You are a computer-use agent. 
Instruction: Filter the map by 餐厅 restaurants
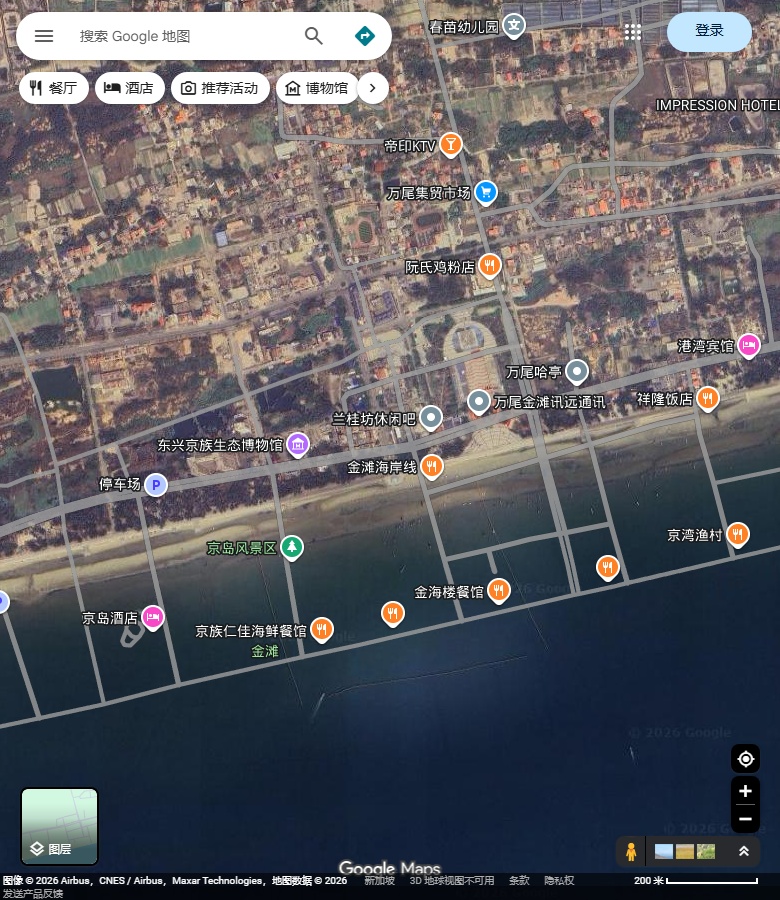53,88
